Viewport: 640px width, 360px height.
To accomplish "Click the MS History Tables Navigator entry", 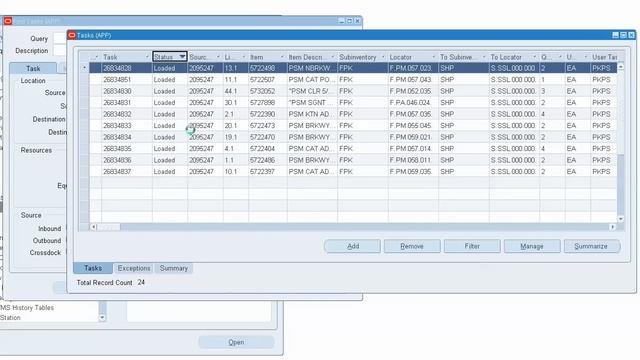I will click(x=27, y=308).
